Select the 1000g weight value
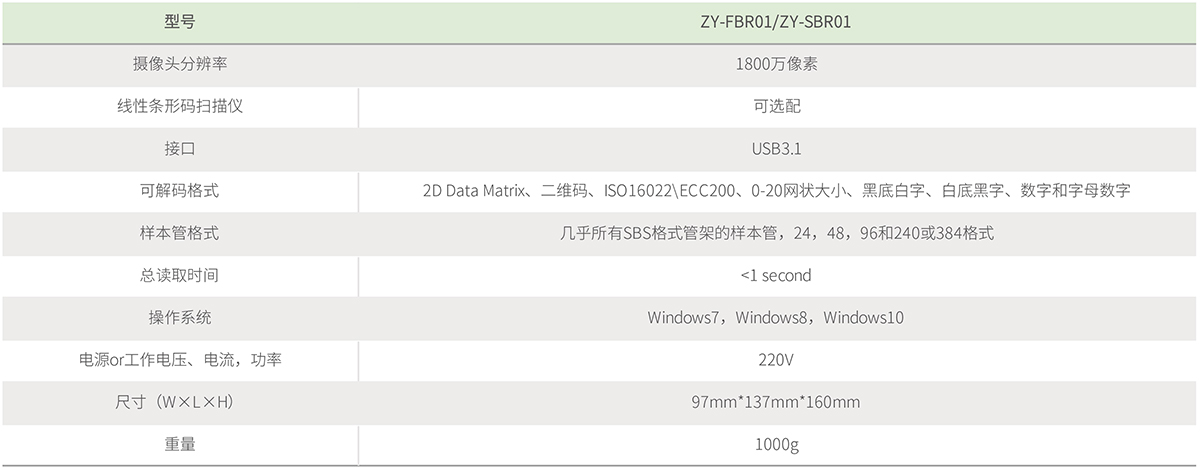 pos(776,444)
